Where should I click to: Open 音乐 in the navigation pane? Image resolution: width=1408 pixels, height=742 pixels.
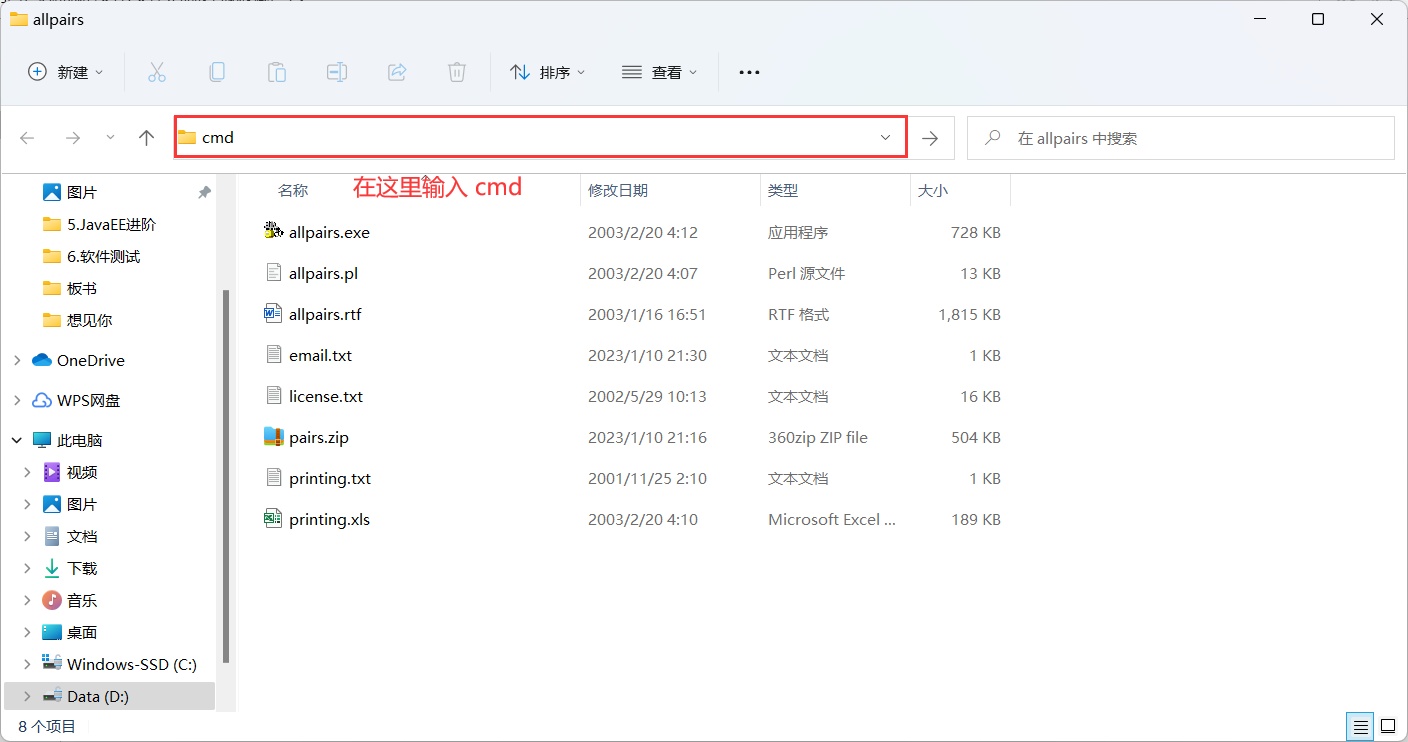point(69,600)
